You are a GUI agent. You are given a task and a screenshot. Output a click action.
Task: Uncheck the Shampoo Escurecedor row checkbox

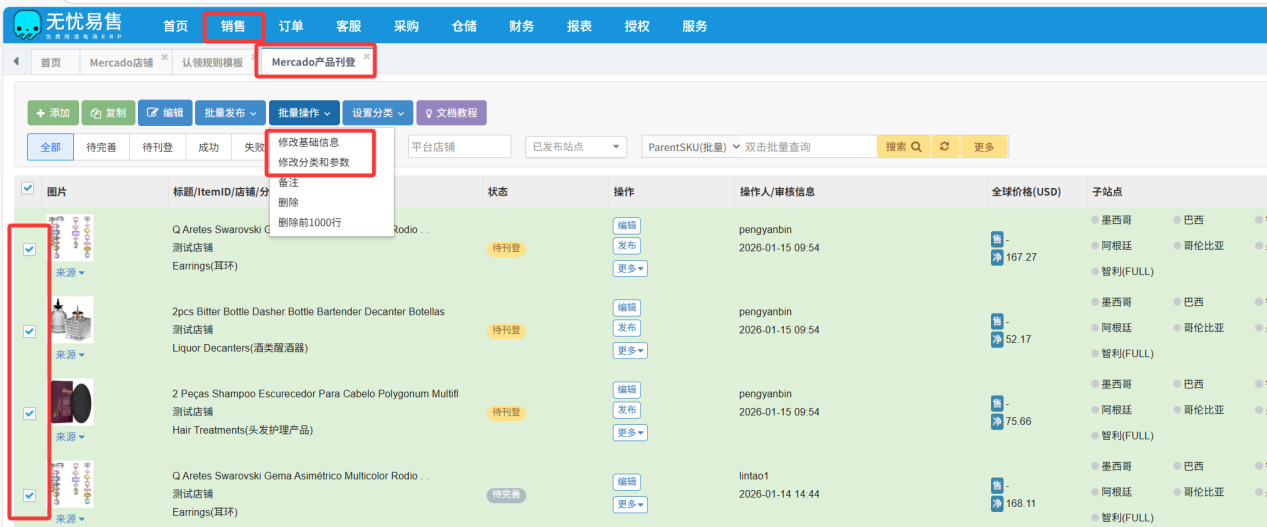coord(29,413)
